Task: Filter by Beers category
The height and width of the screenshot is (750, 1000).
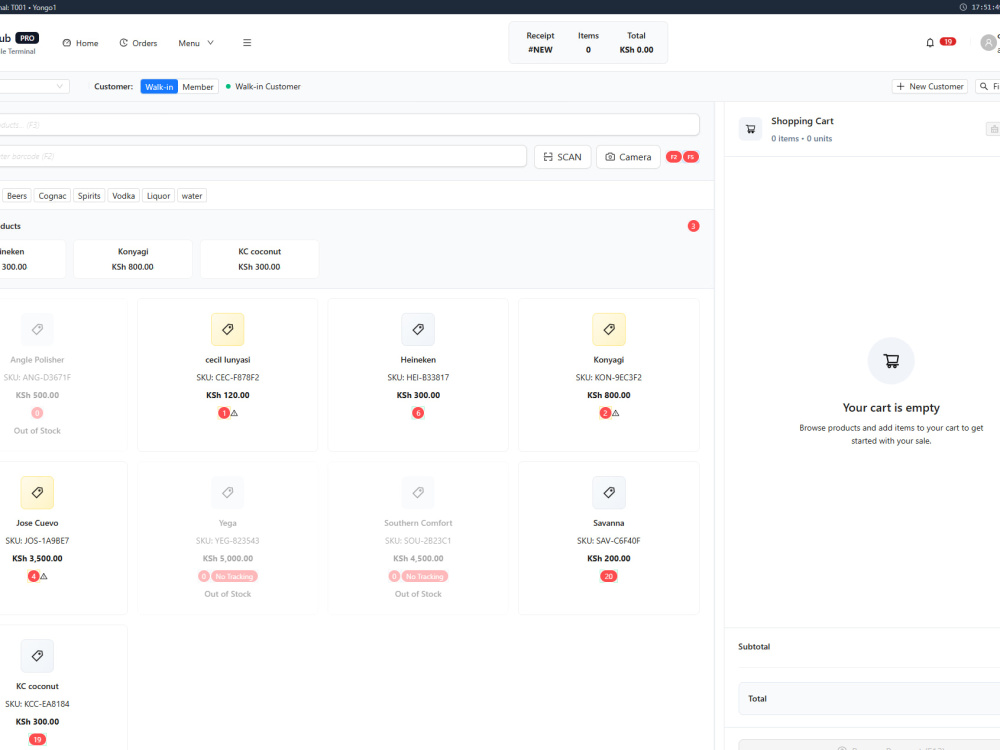Action: [17, 196]
